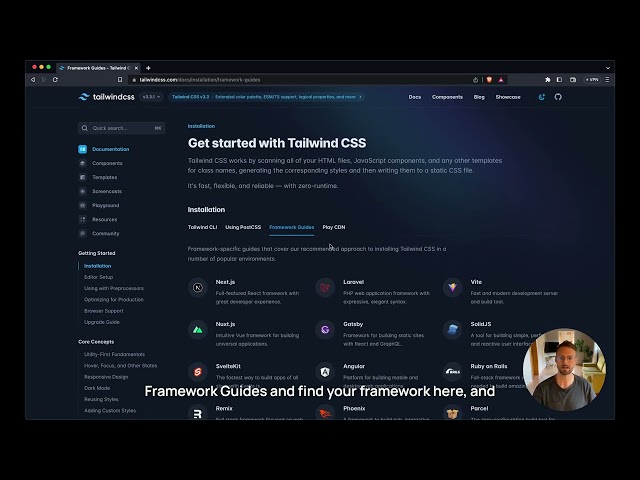640x480 pixels.
Task: Open the Dark Mode page
Action: click(x=97, y=388)
